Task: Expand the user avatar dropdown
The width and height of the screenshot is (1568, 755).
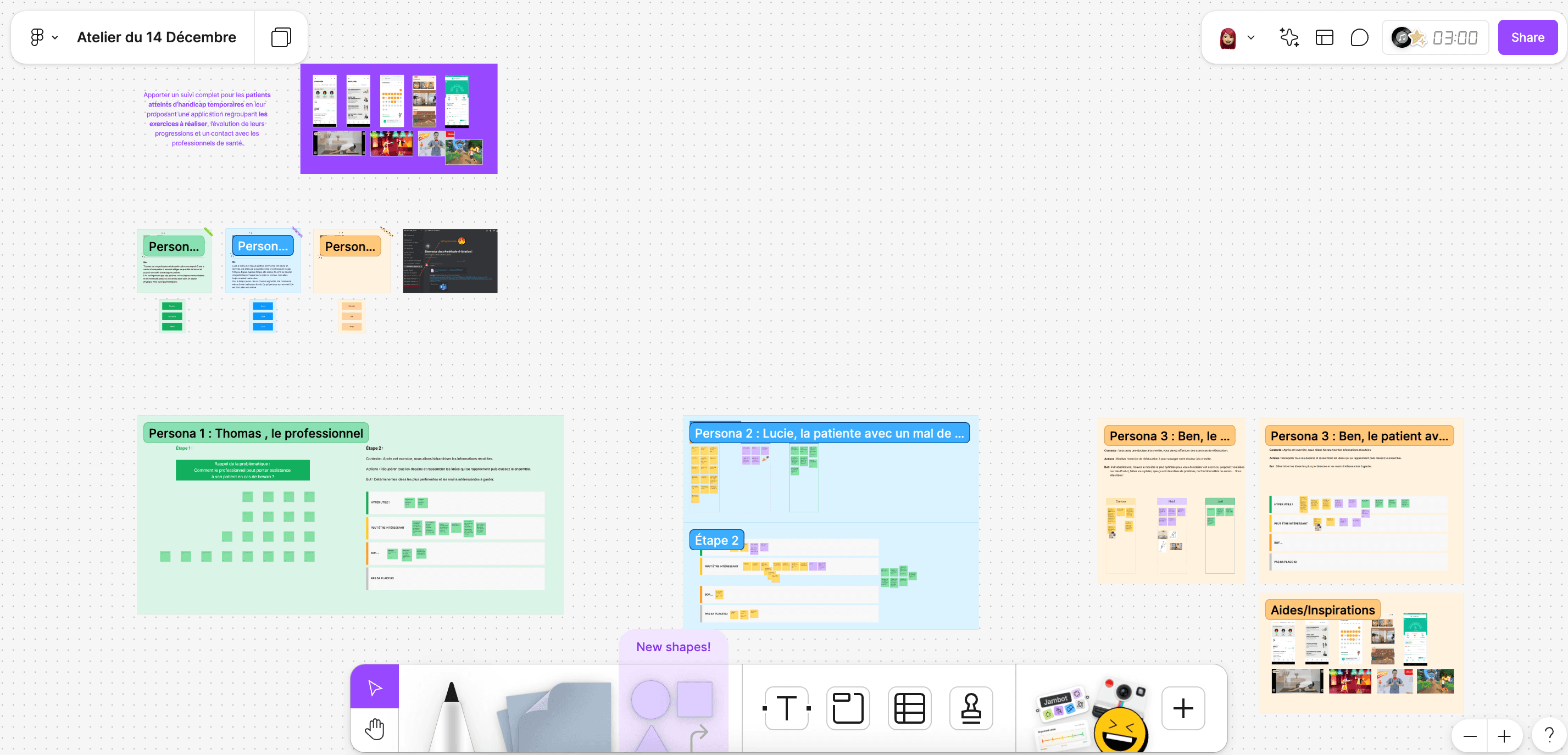Action: (x=1251, y=38)
